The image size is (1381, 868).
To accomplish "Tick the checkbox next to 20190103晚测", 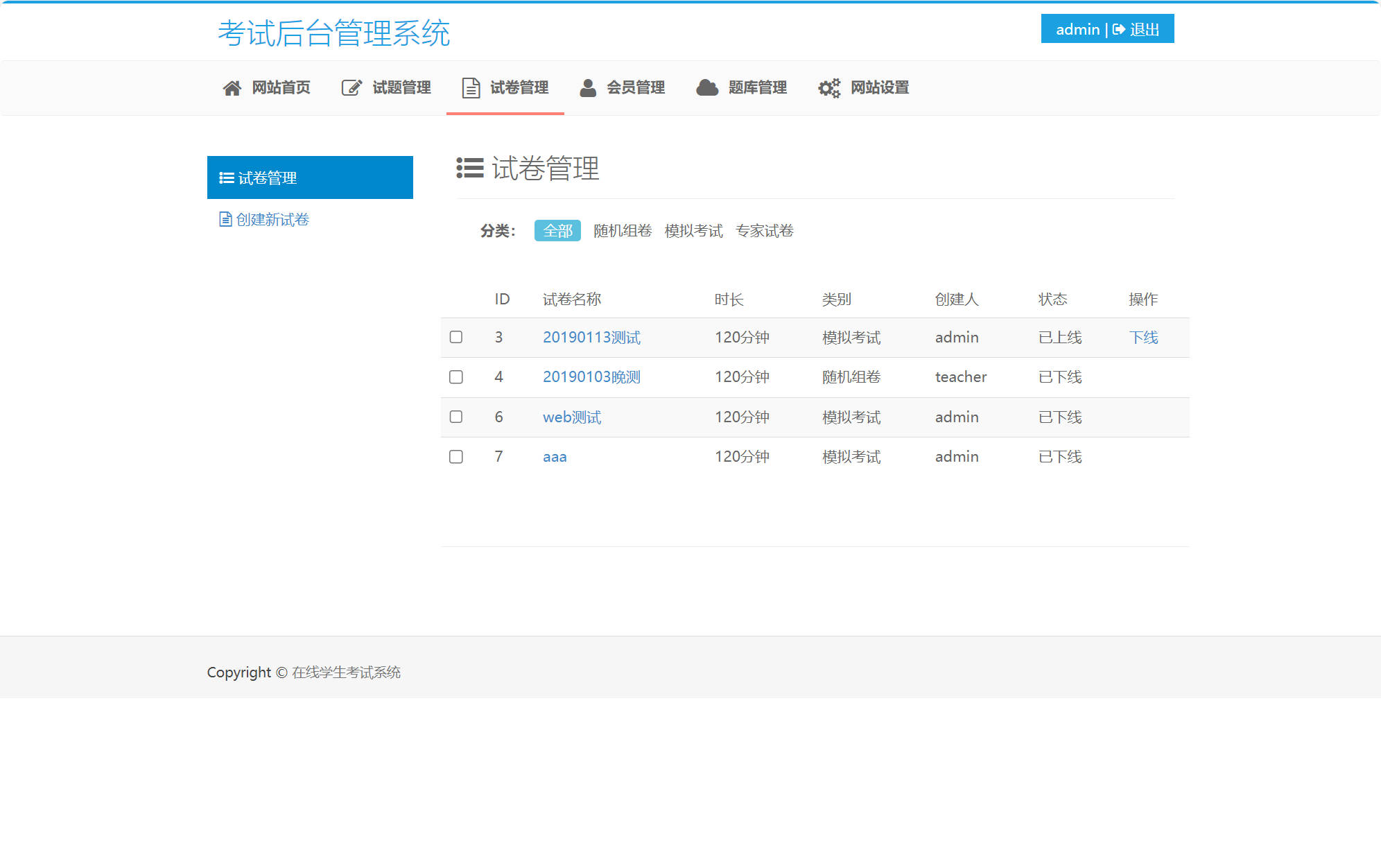I will click(x=455, y=377).
